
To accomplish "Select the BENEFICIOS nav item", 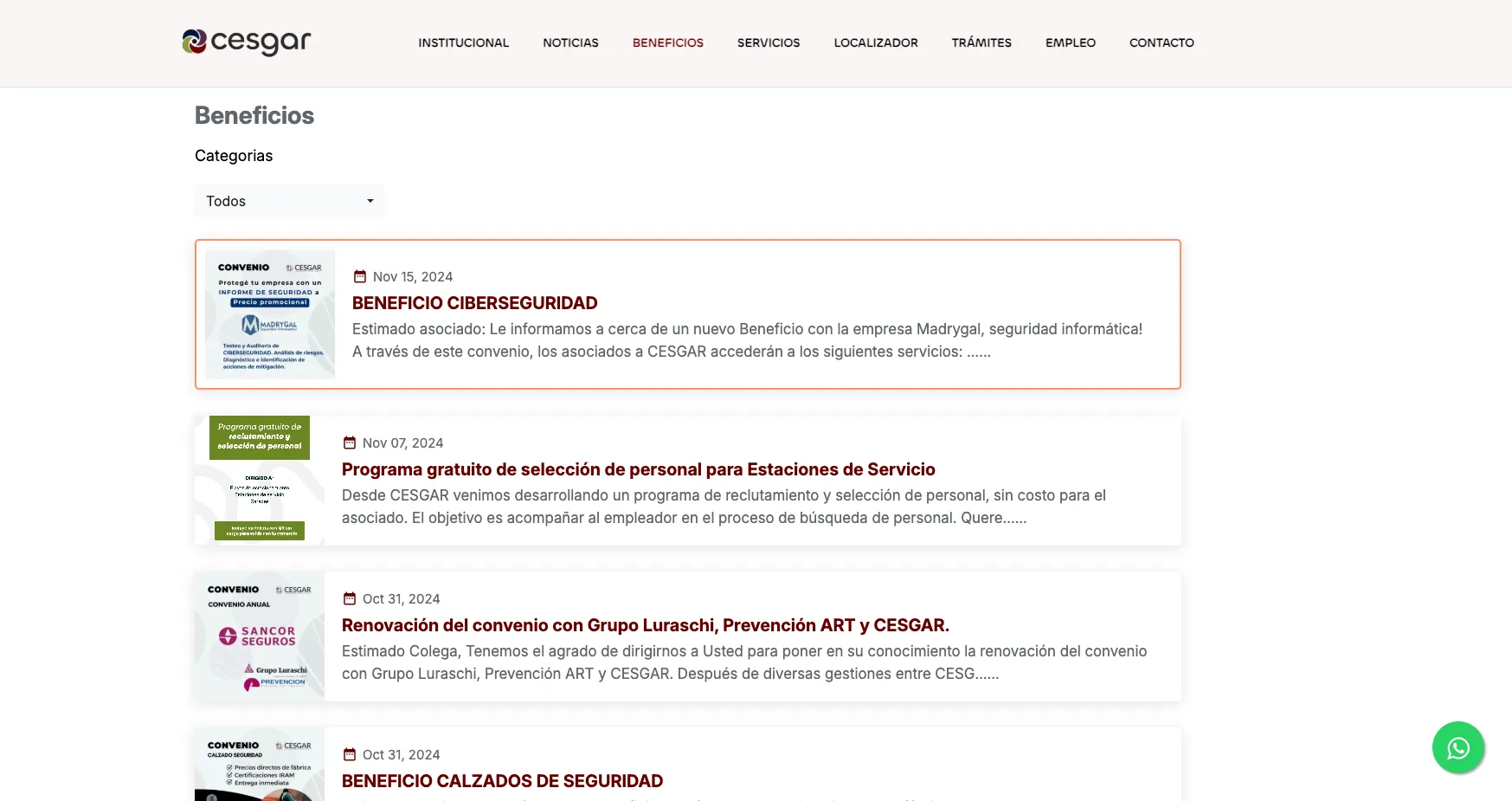I will point(668,42).
